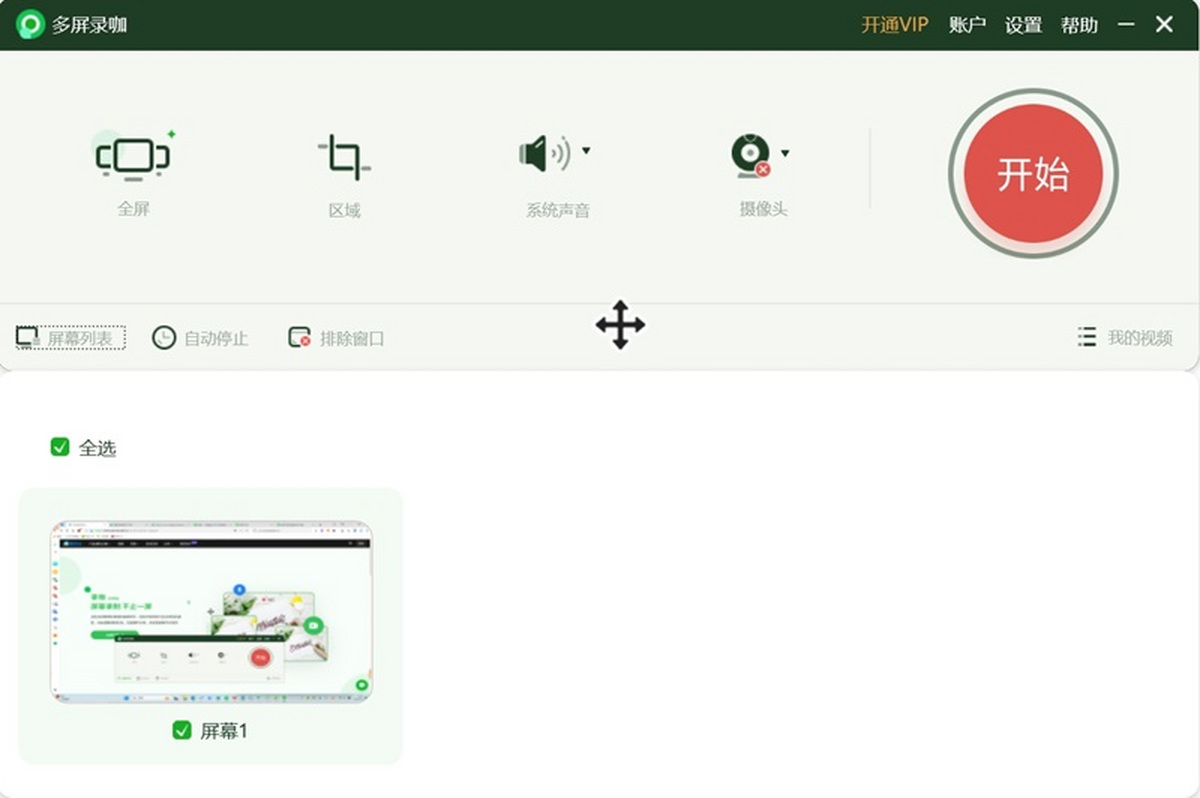Expand the 系统声音 dropdown arrow
Viewport: 1200px width, 798px height.
586,151
